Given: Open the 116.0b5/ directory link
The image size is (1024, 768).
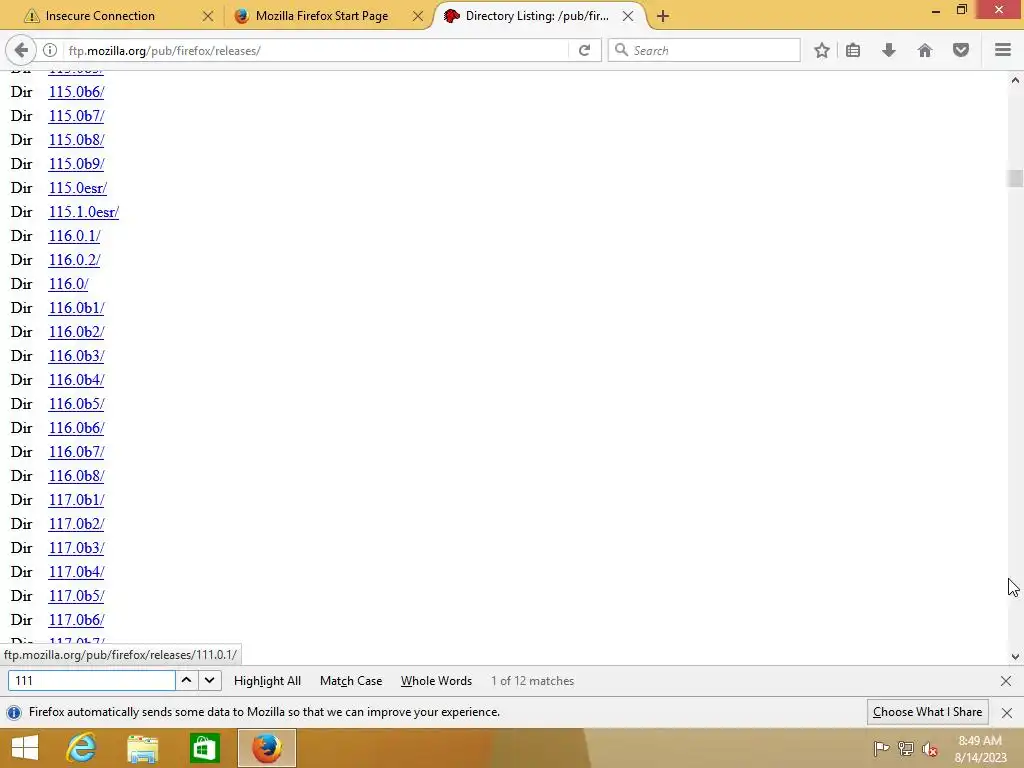Looking at the screenshot, I should [x=76, y=404].
